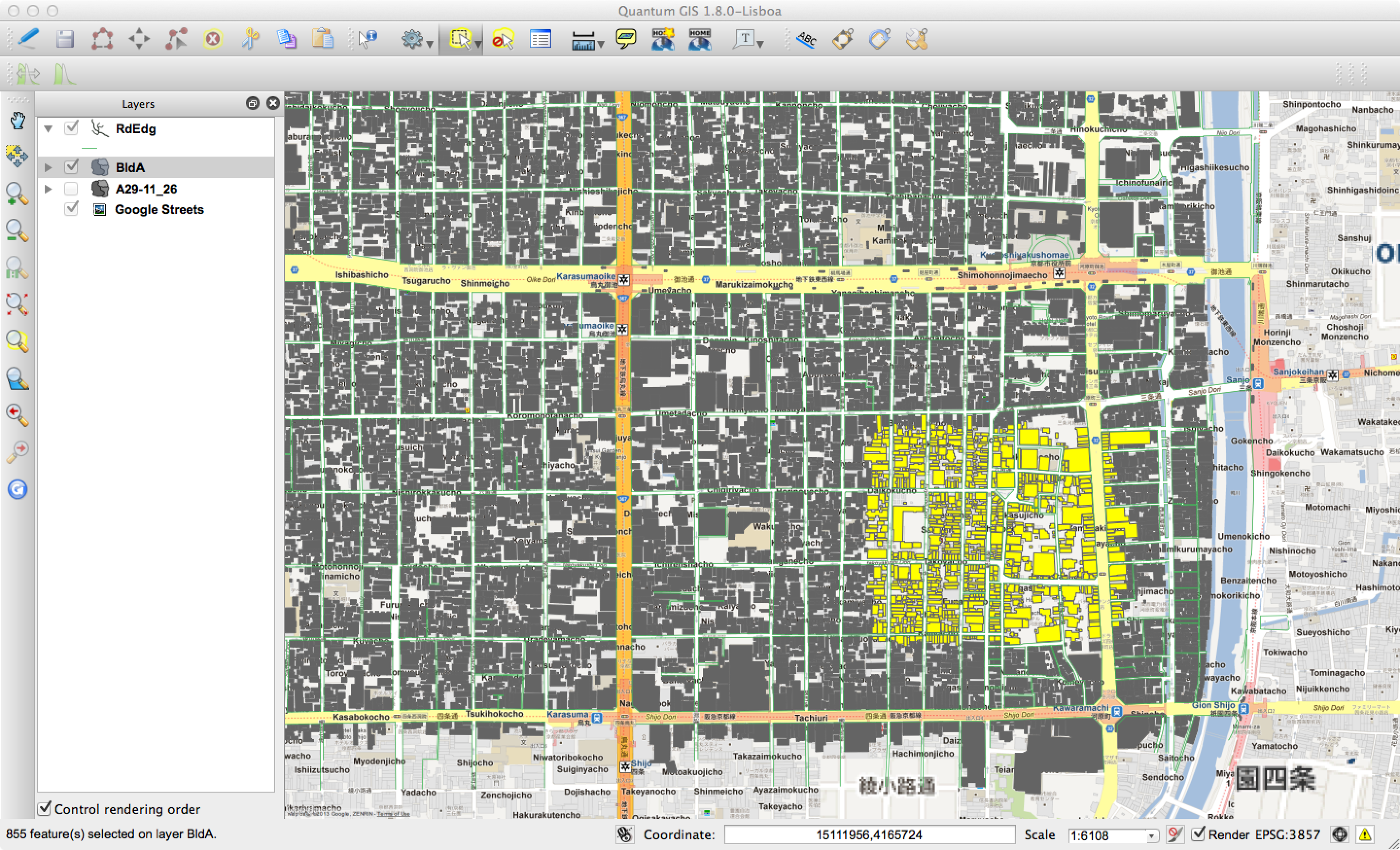Screen dimensions: 1400x850
Task: Enable the A29-11_26 layer checkbox
Action: point(71,188)
